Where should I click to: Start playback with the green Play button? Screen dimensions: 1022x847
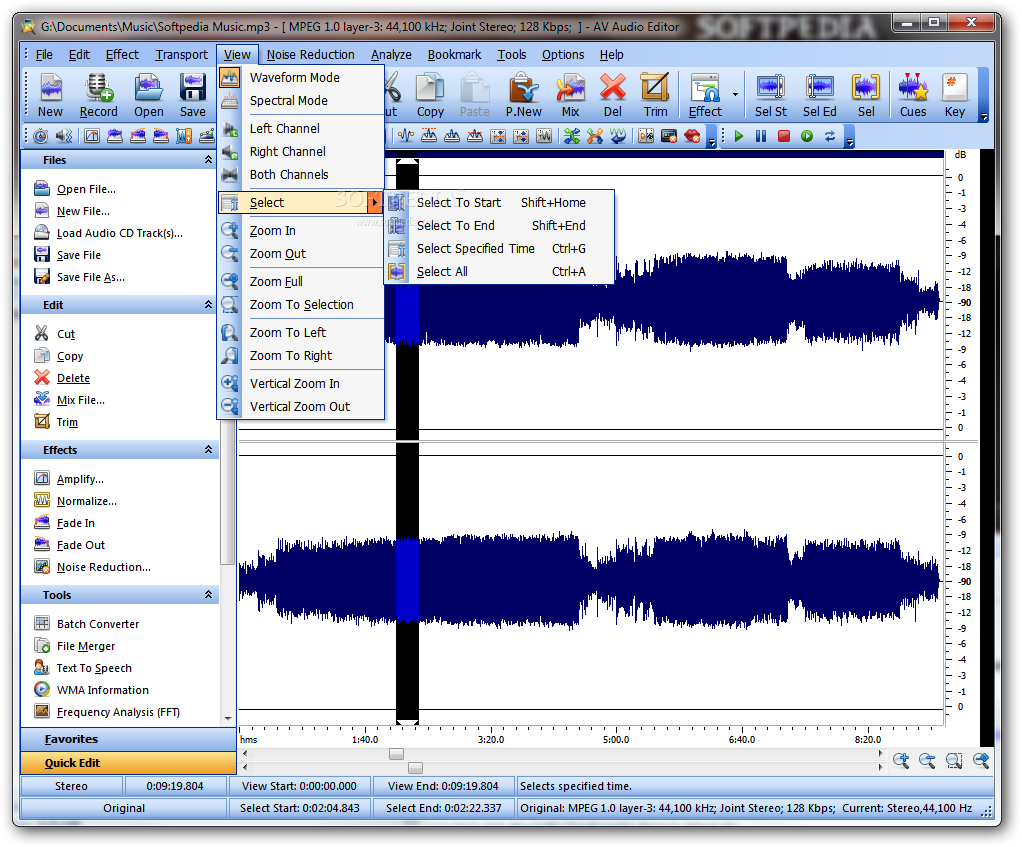tap(738, 136)
